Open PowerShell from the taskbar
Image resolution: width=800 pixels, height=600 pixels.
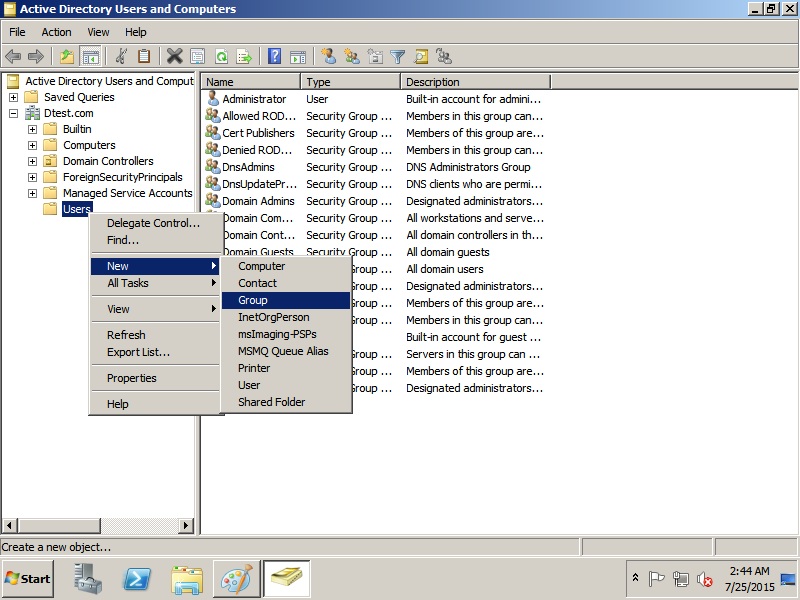pos(137,578)
